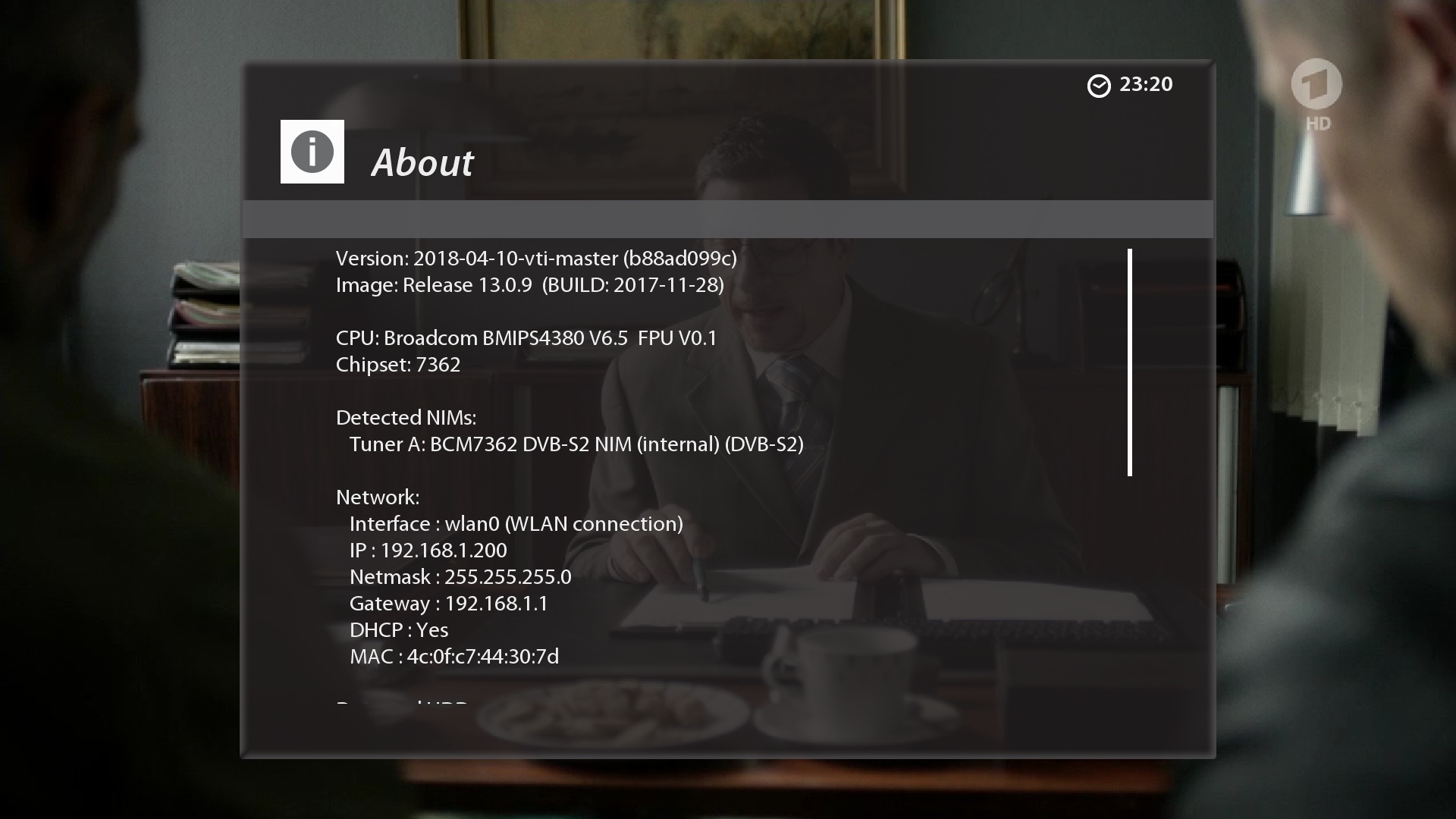Select the Image Release 13.0.9 line

(x=530, y=285)
